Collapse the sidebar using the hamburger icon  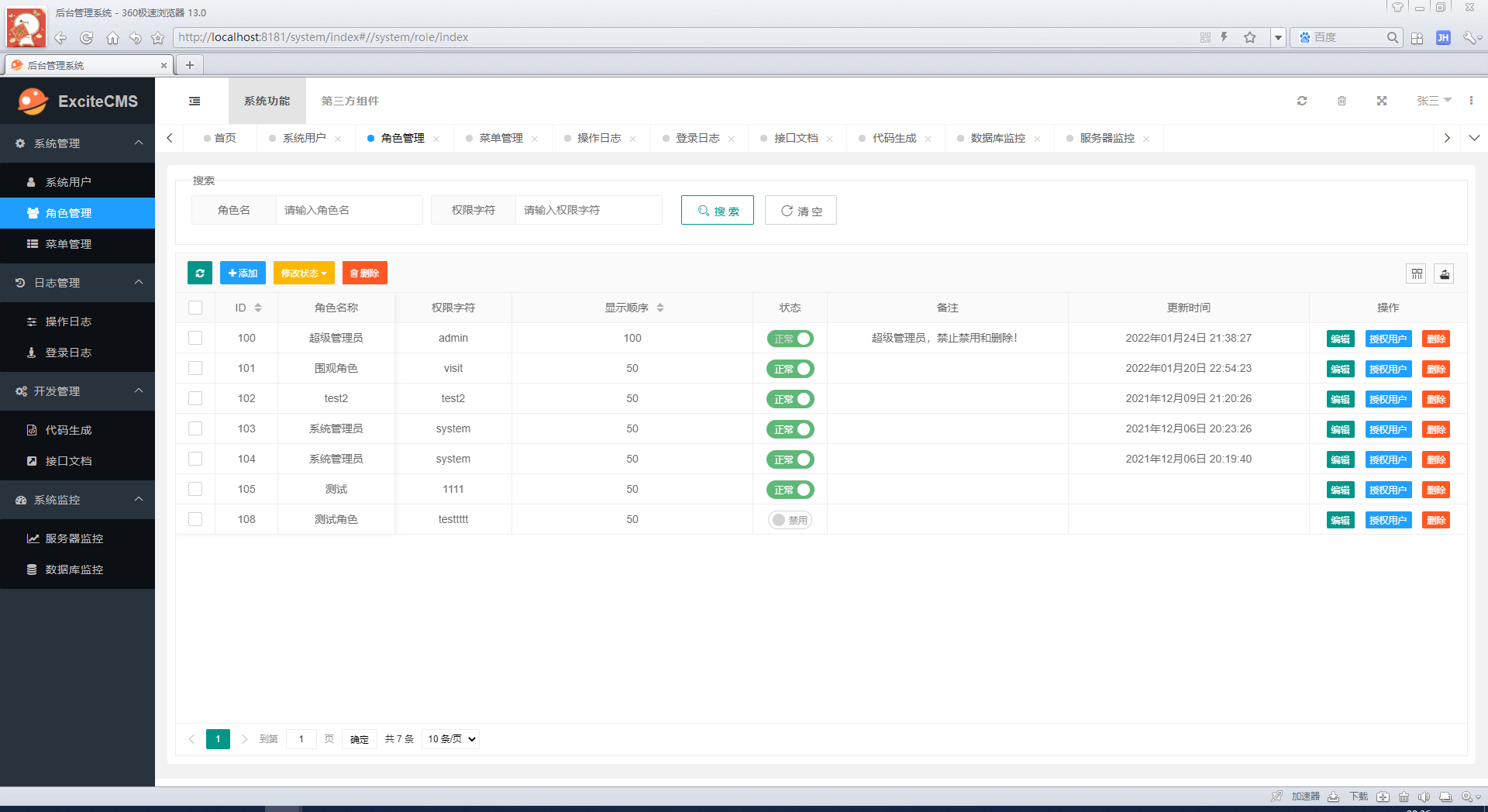click(194, 101)
